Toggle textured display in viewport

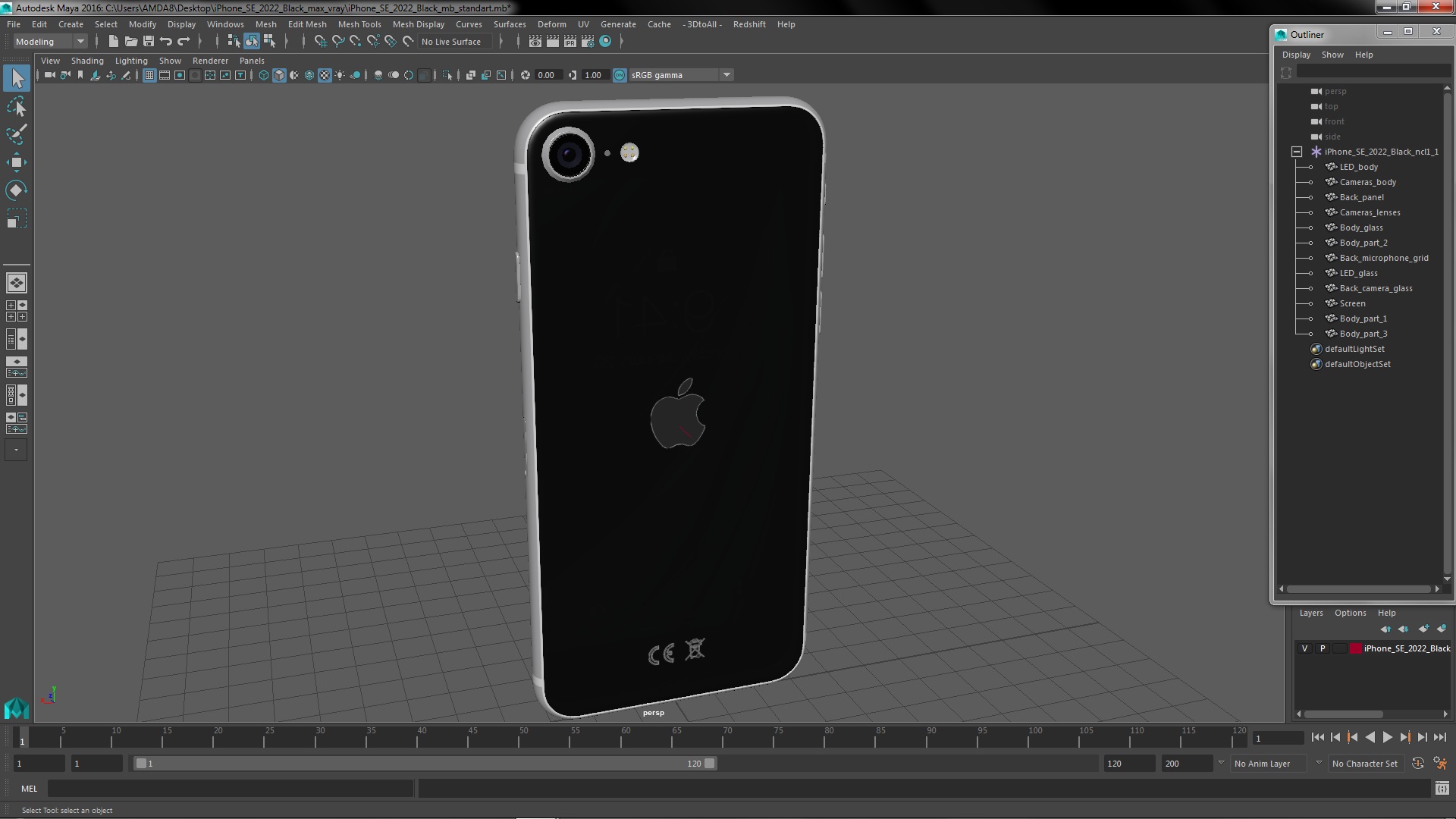[325, 75]
